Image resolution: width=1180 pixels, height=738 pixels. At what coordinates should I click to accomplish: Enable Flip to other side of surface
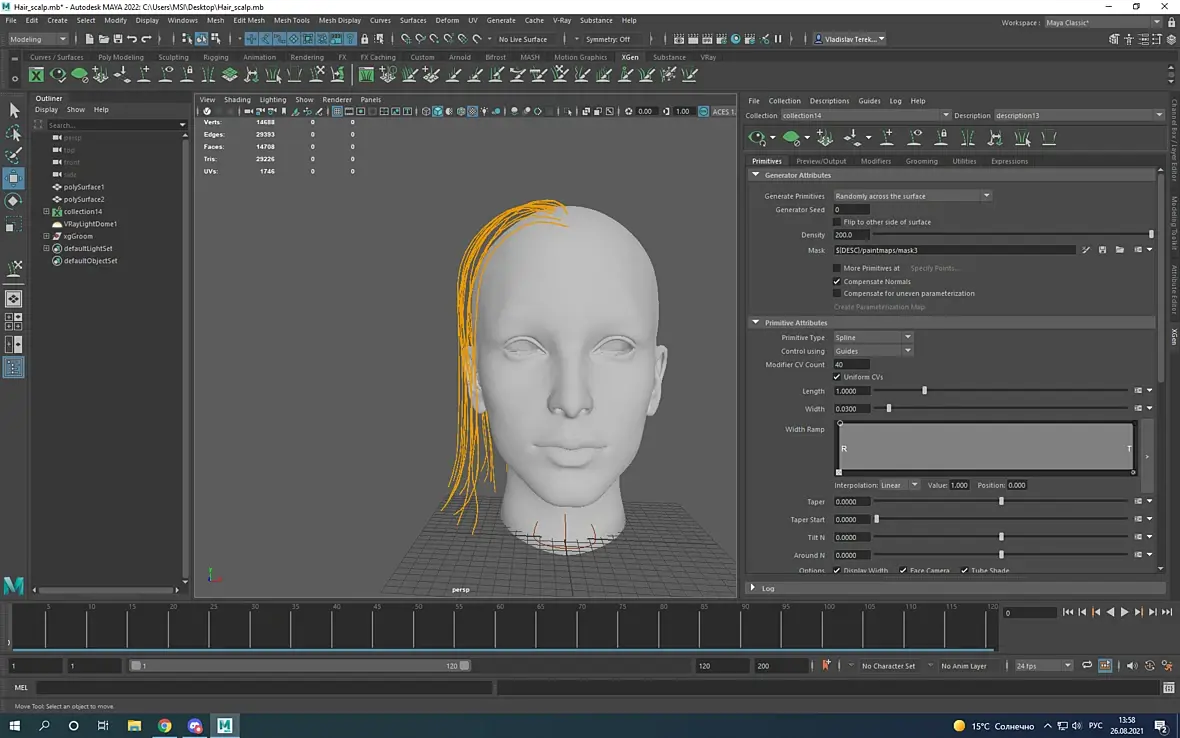837,222
